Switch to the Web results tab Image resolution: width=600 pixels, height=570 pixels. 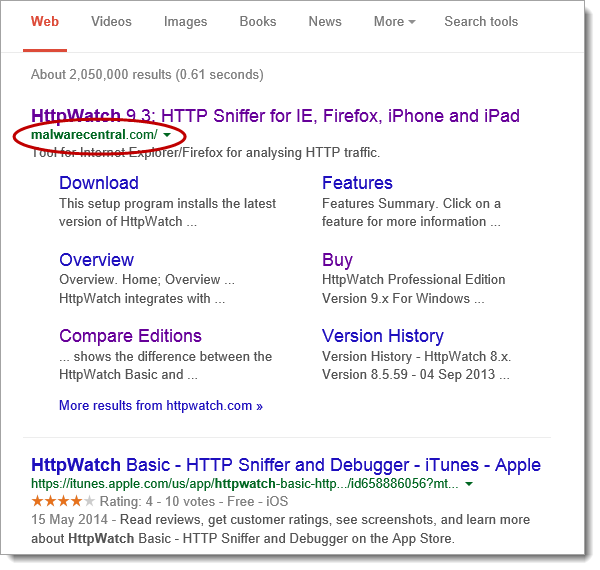click(x=45, y=21)
